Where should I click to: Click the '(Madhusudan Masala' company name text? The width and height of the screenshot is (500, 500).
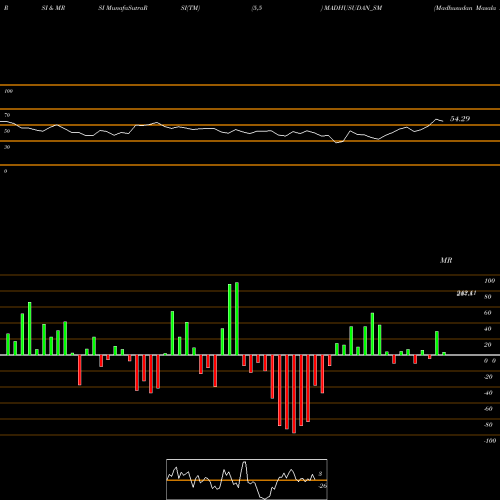[x=465, y=8]
